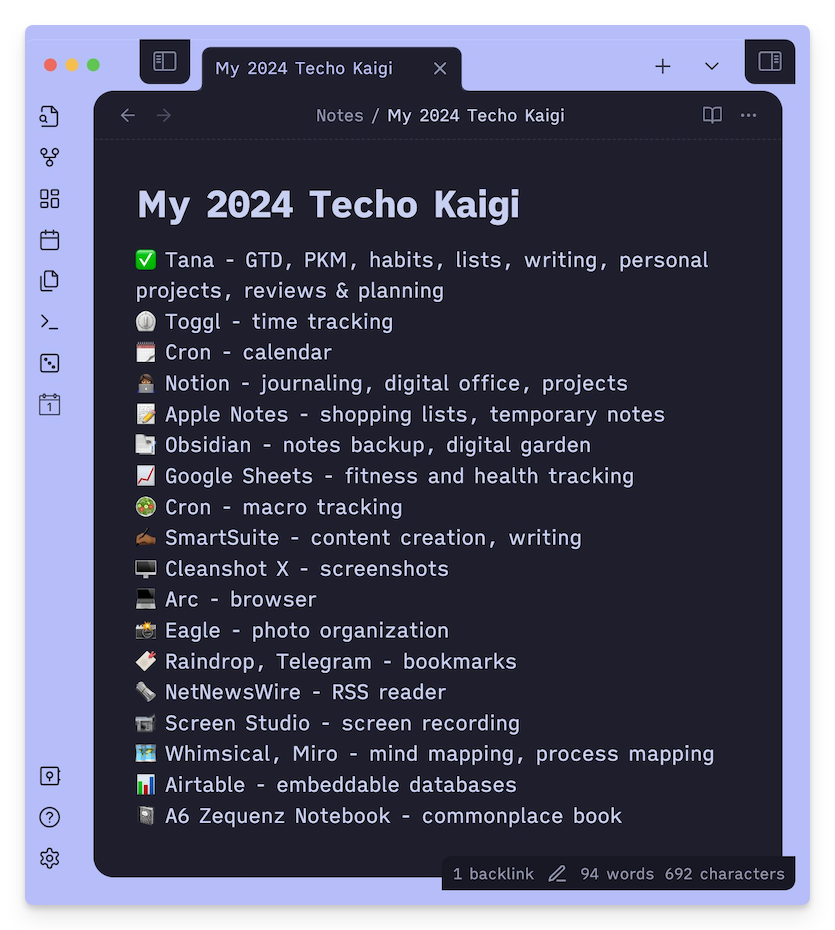Click the 94 words status count
835x930 pixels.
(617, 874)
